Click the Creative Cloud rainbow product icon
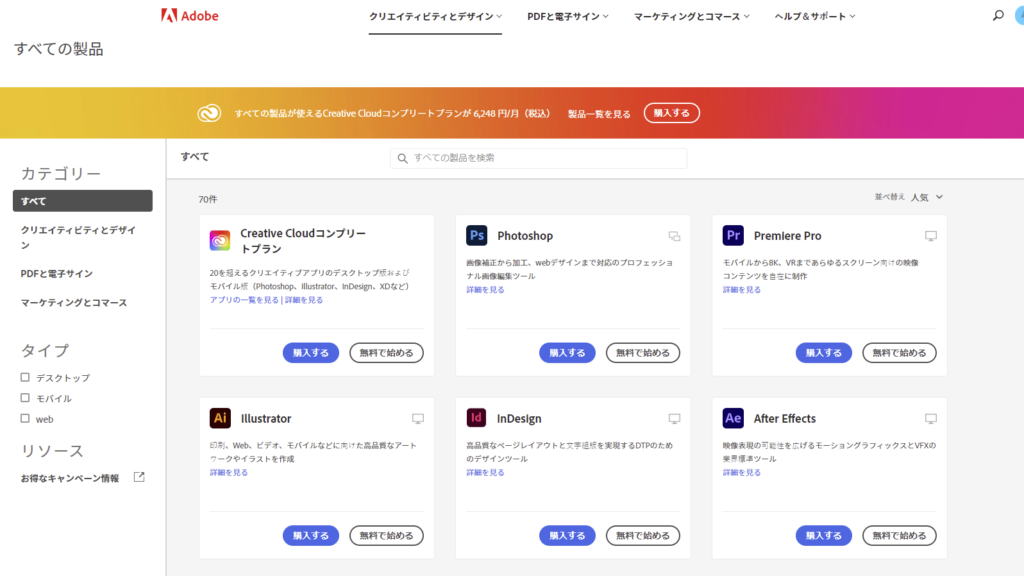The height and width of the screenshot is (576, 1024). [219, 240]
